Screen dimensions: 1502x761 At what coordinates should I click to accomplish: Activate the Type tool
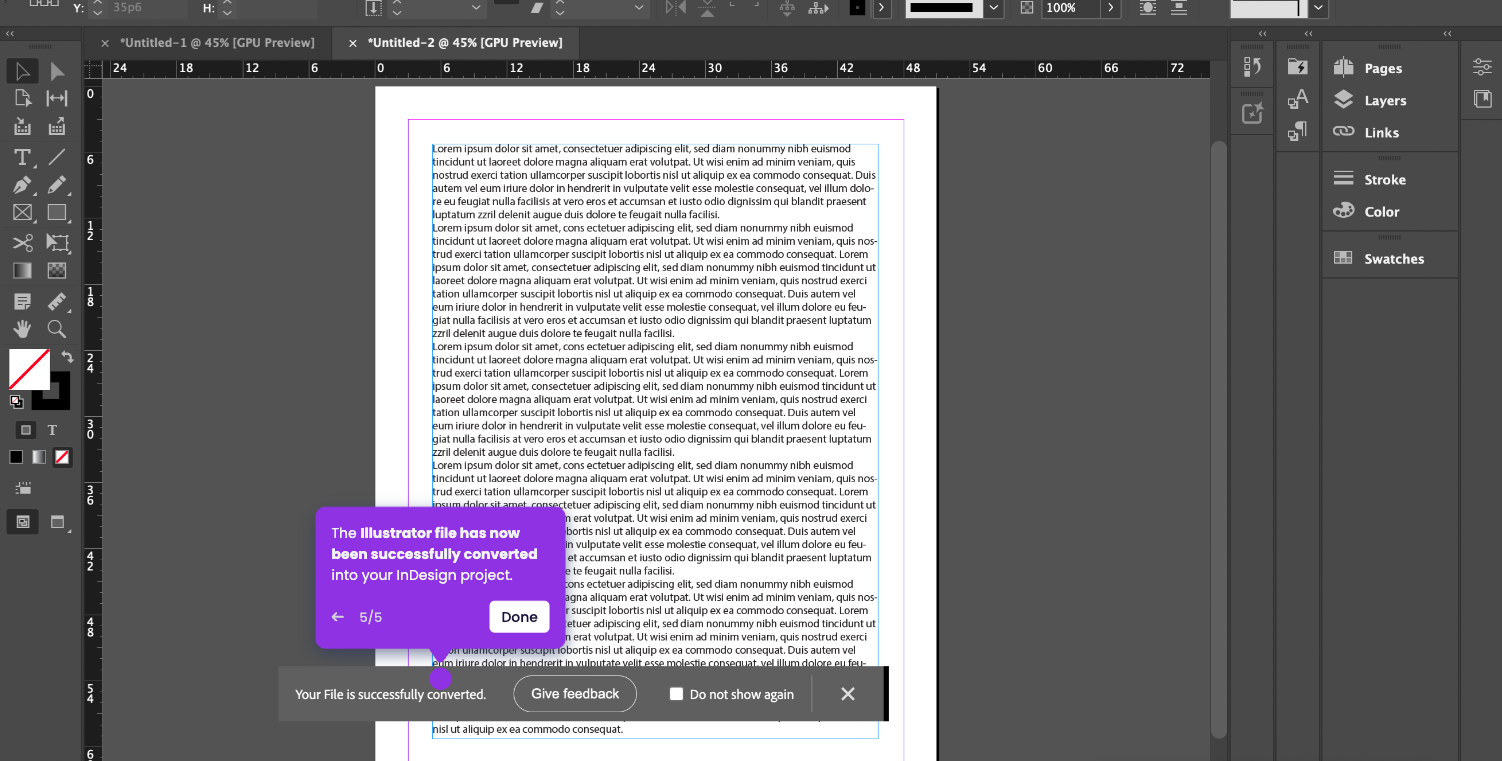(x=22, y=157)
